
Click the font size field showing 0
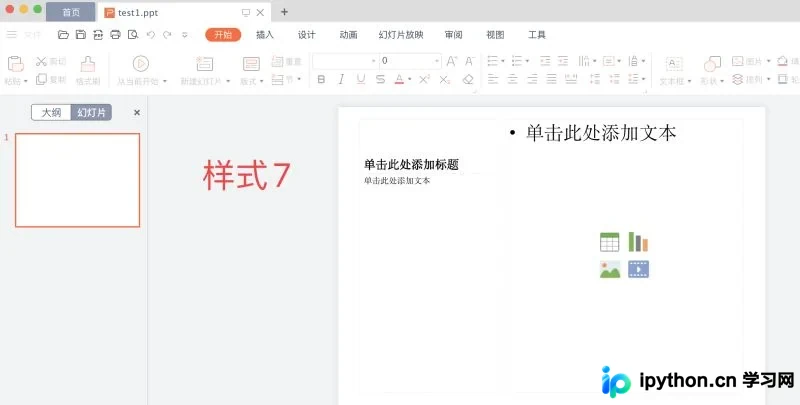click(410, 61)
